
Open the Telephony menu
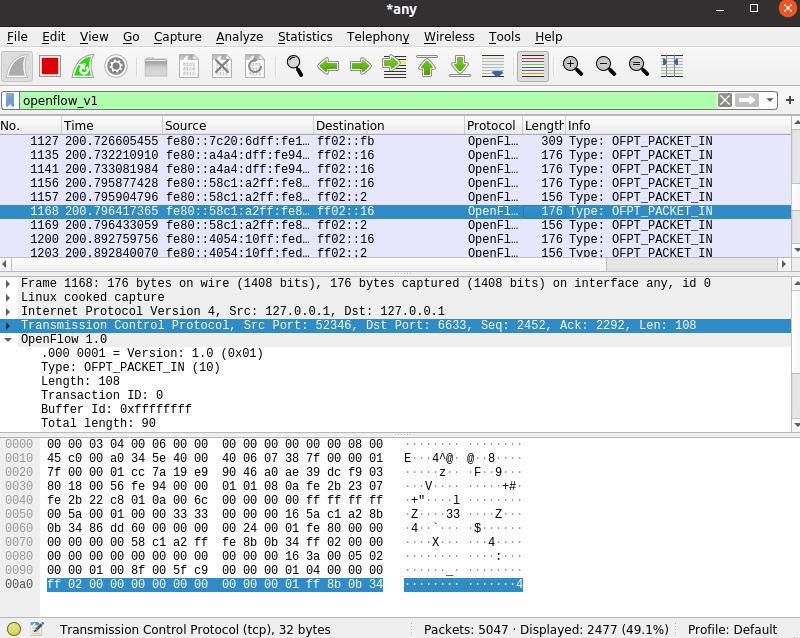378,37
